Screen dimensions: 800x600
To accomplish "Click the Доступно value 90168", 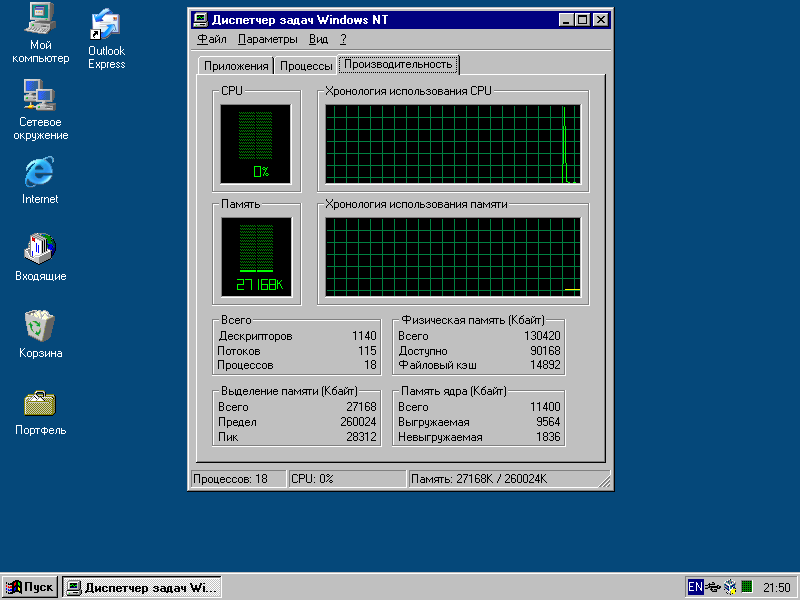I will (x=545, y=351).
